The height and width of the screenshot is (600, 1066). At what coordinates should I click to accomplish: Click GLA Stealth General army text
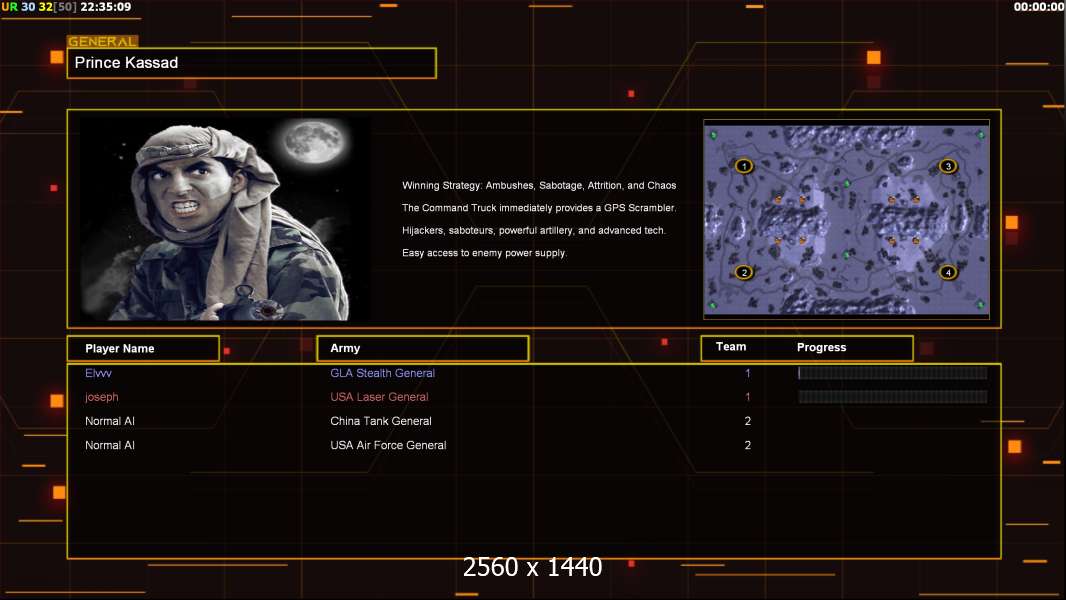[383, 373]
